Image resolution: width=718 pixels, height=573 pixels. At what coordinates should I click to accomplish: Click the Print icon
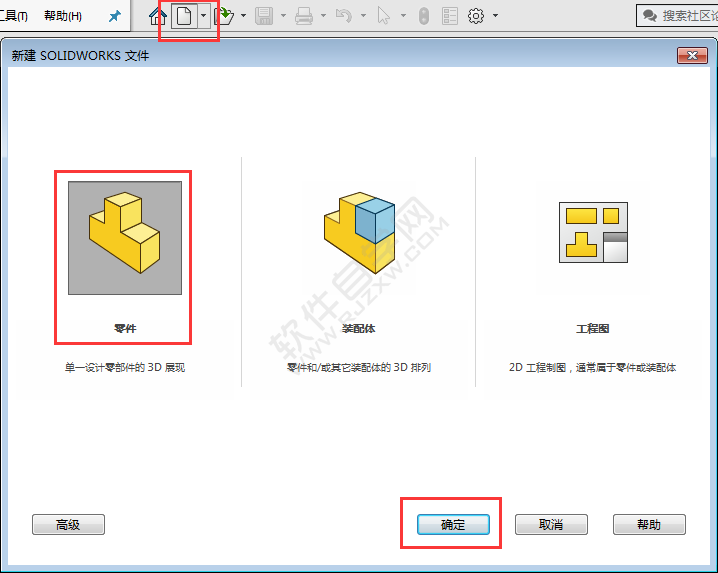point(304,16)
